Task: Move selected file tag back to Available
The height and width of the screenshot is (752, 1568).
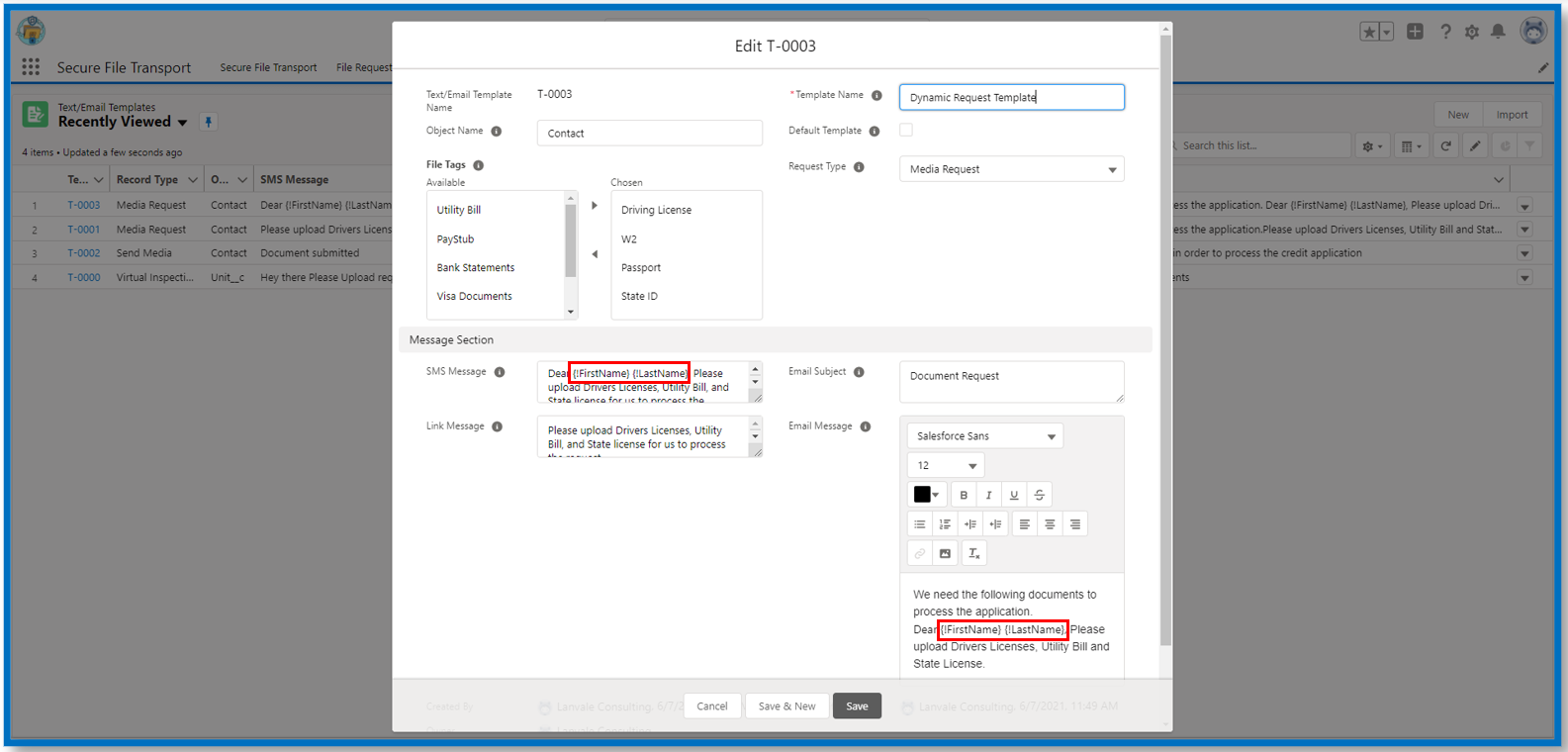Action: 595,254
